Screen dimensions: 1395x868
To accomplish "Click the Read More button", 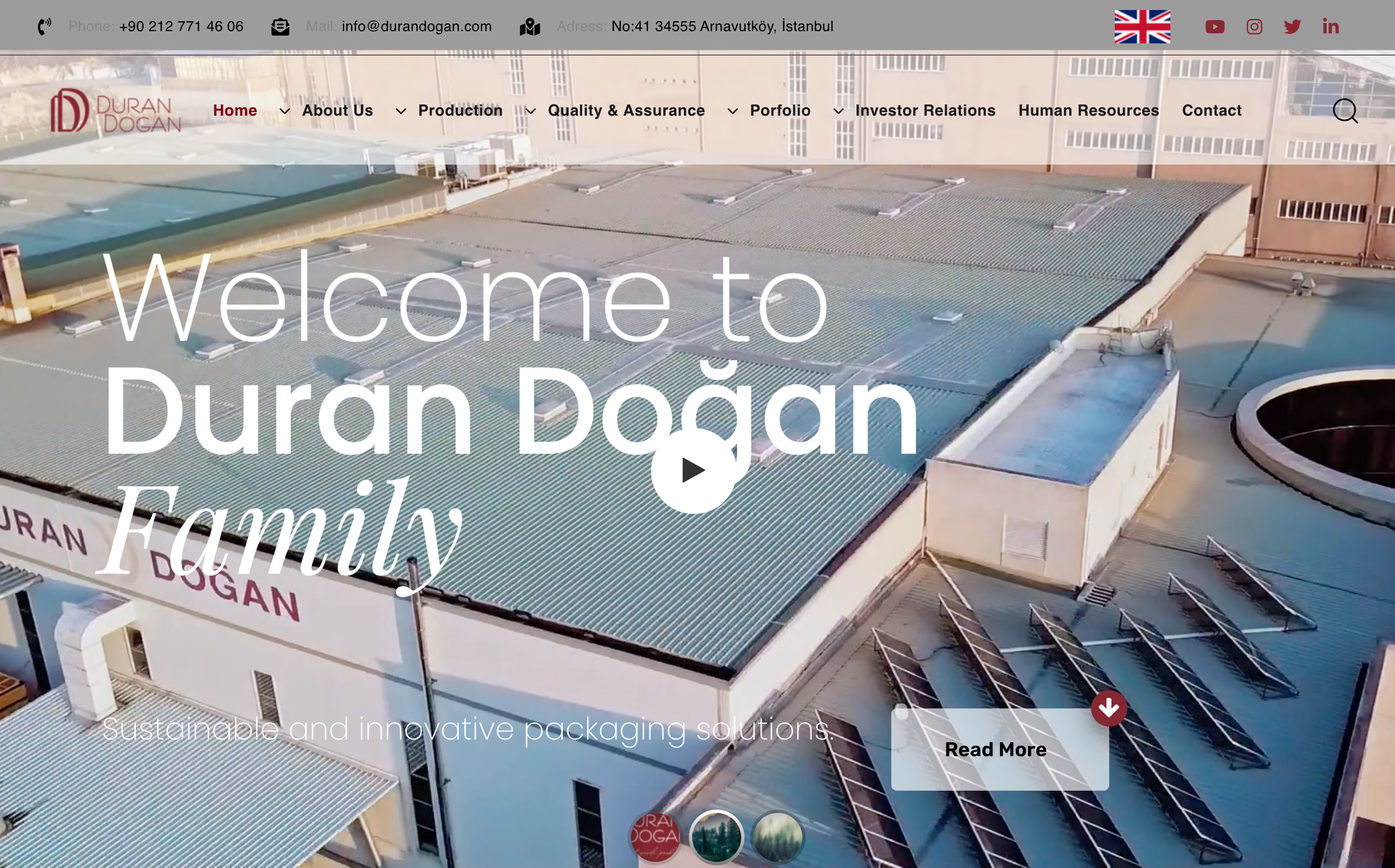I will (x=1000, y=749).
